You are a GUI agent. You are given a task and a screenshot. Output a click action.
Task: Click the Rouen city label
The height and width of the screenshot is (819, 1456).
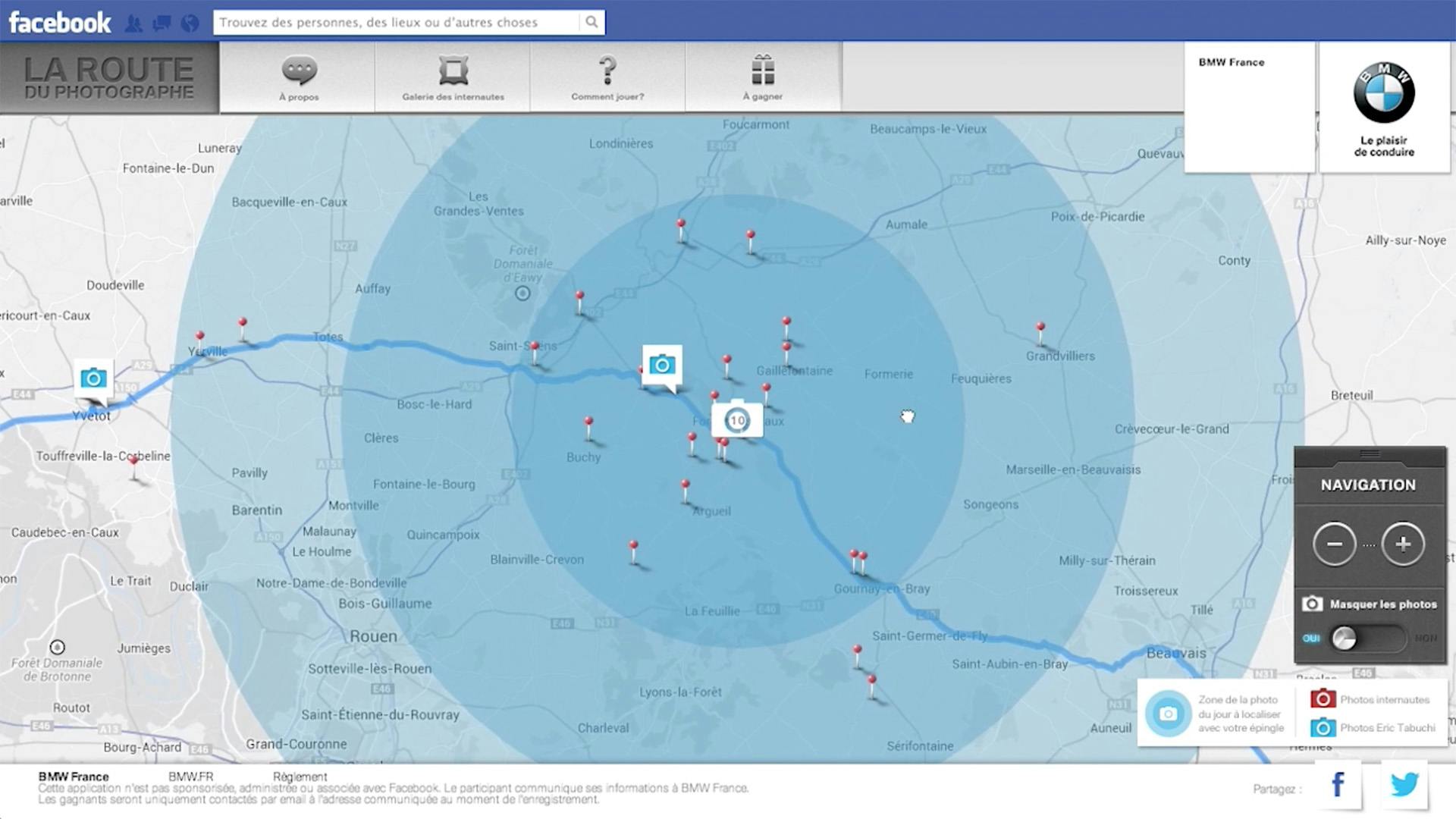tap(373, 636)
